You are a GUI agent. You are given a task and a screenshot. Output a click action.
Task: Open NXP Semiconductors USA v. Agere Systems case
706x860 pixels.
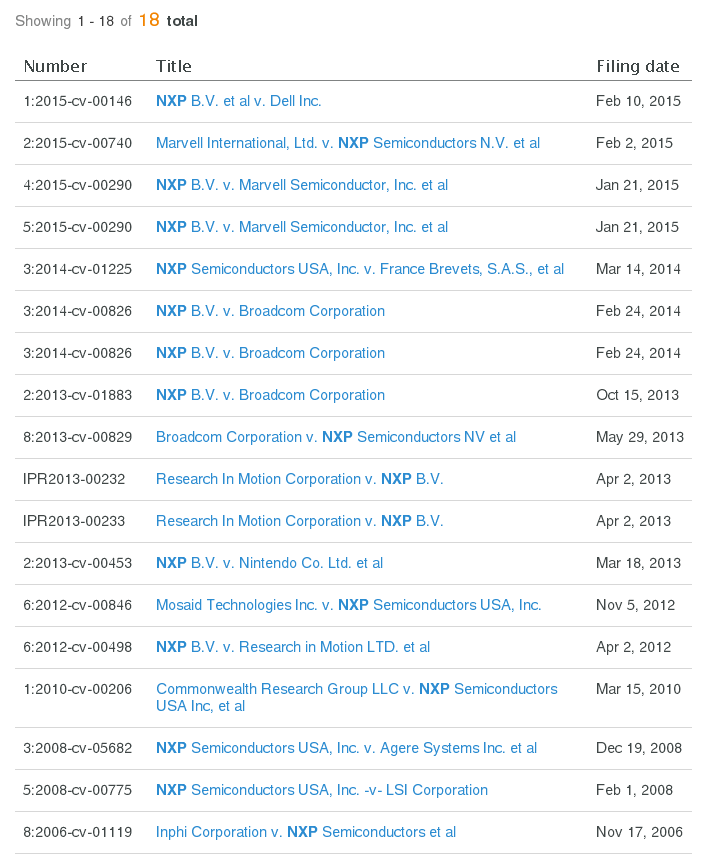[345, 748]
